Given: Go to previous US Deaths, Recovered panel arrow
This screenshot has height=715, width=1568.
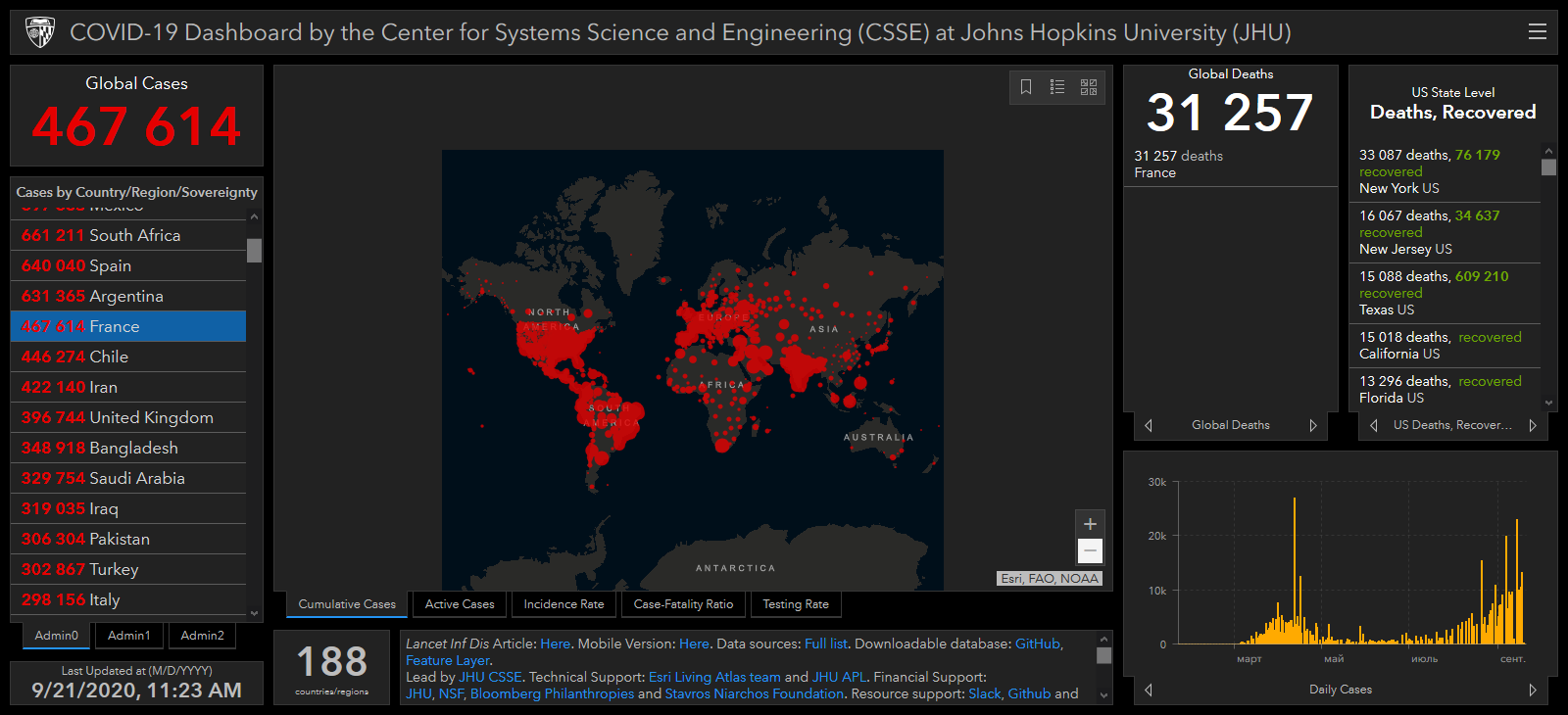Looking at the screenshot, I should click(x=1374, y=425).
